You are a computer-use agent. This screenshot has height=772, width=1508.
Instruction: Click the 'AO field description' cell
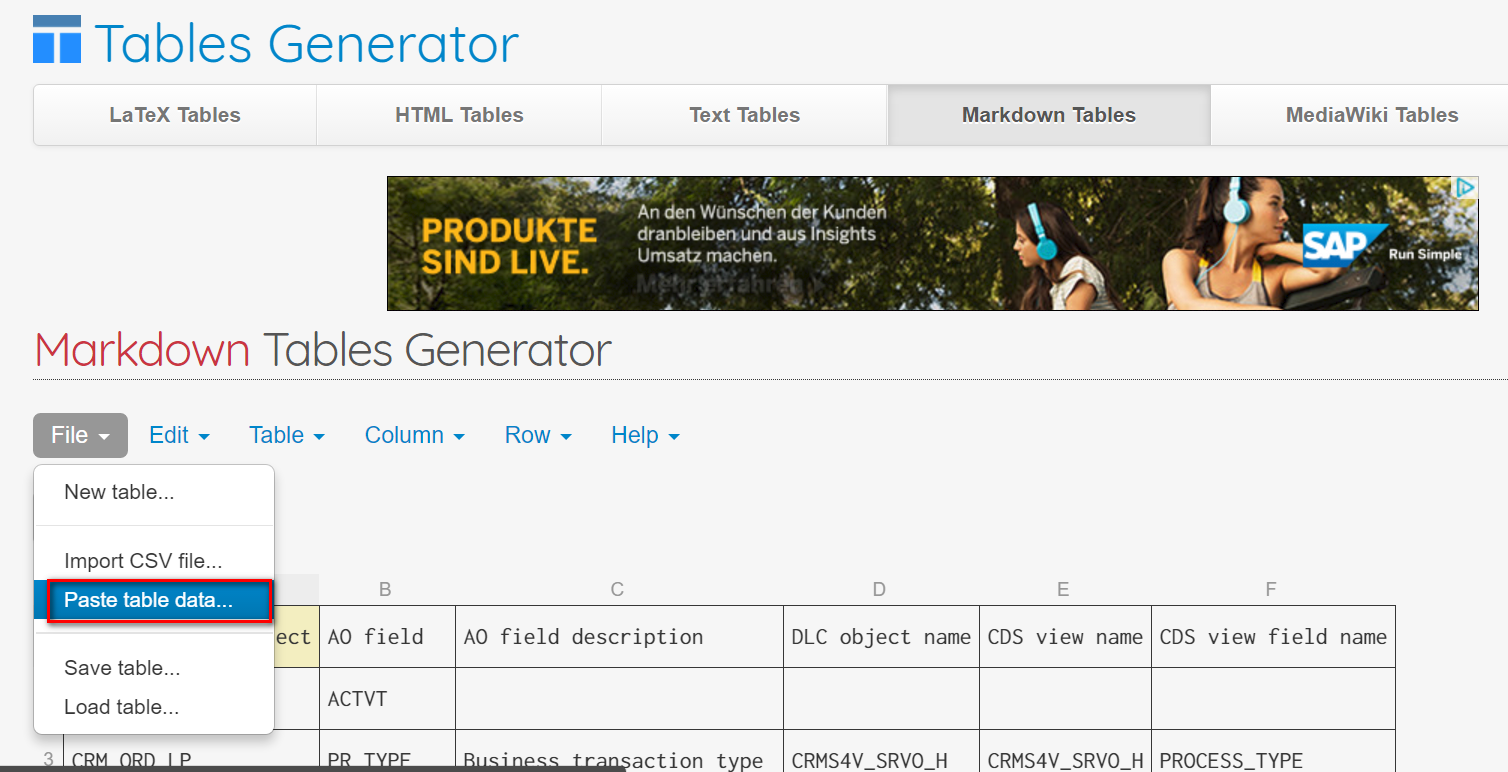(x=619, y=637)
